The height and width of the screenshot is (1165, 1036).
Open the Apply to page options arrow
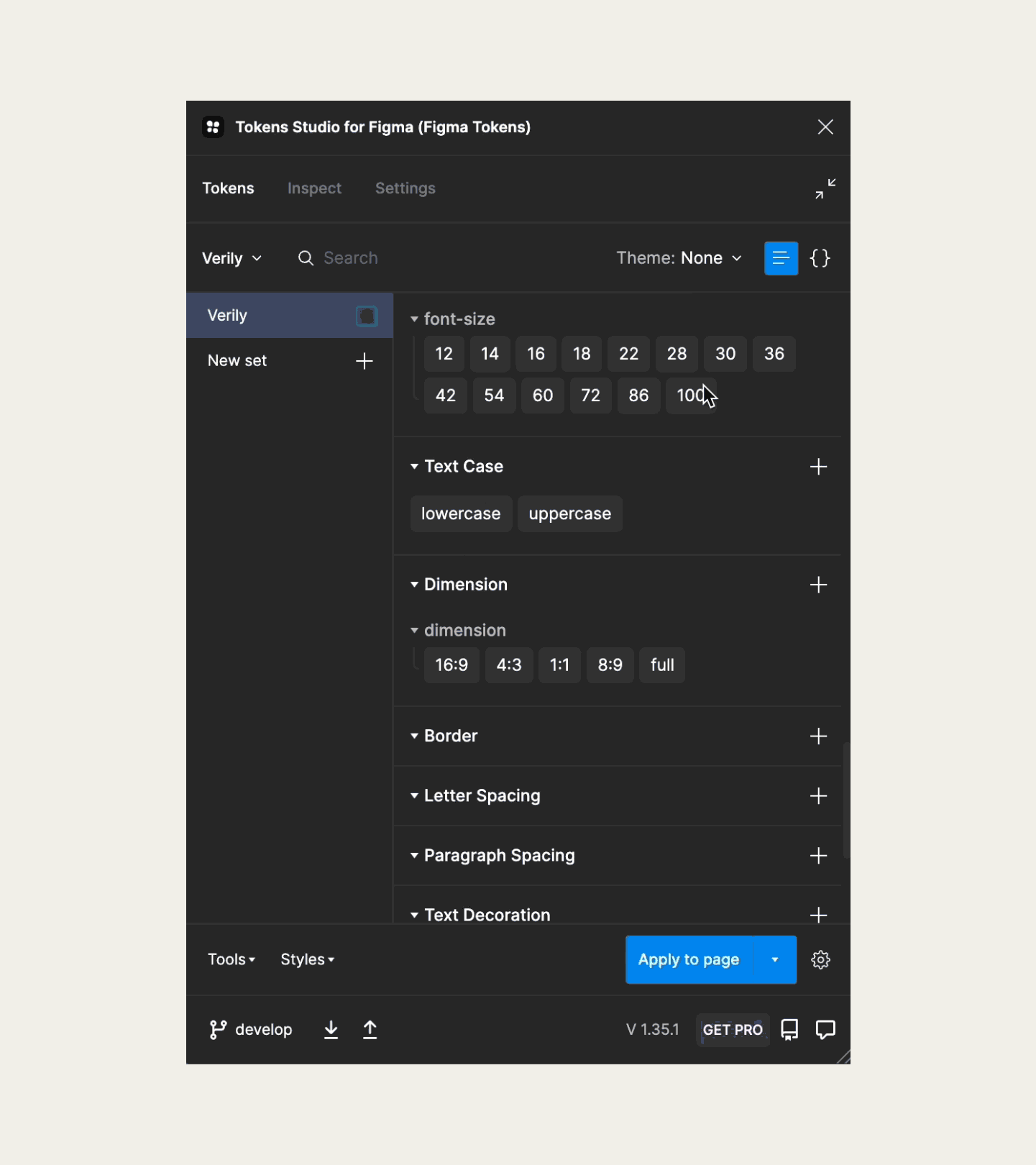click(775, 960)
